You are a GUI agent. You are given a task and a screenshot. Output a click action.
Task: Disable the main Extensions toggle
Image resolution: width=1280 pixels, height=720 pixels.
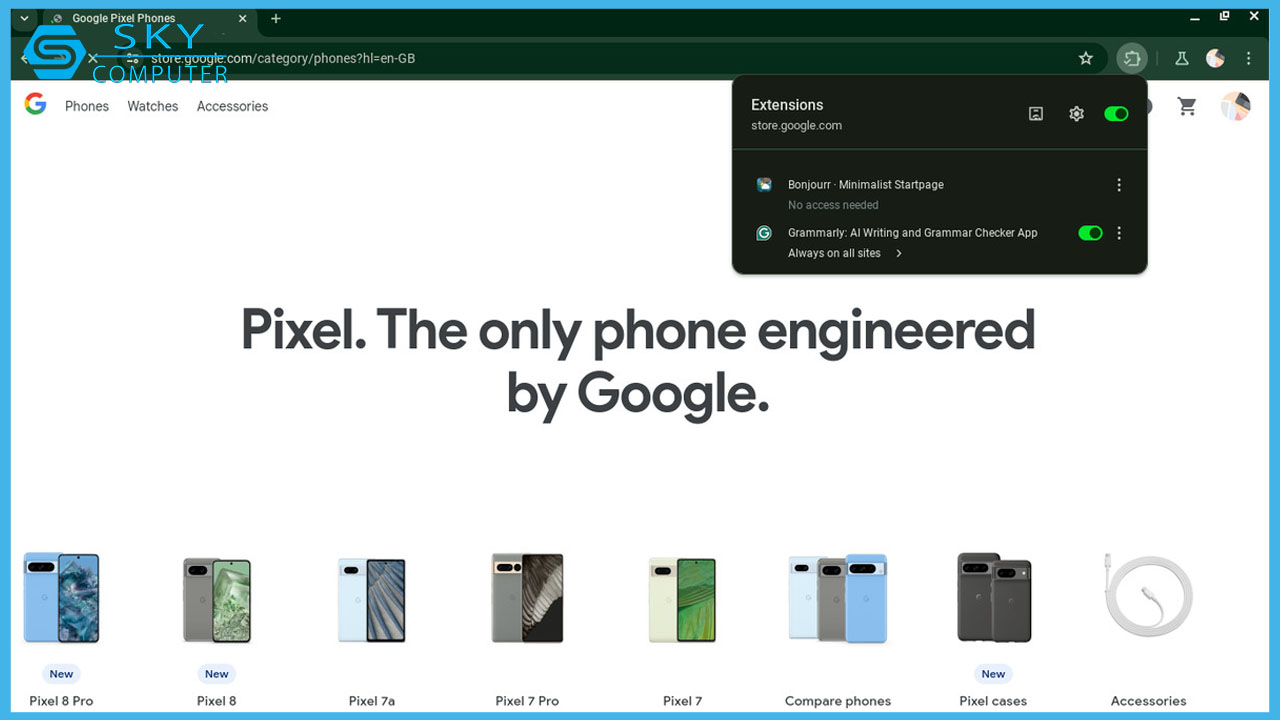(x=1116, y=113)
